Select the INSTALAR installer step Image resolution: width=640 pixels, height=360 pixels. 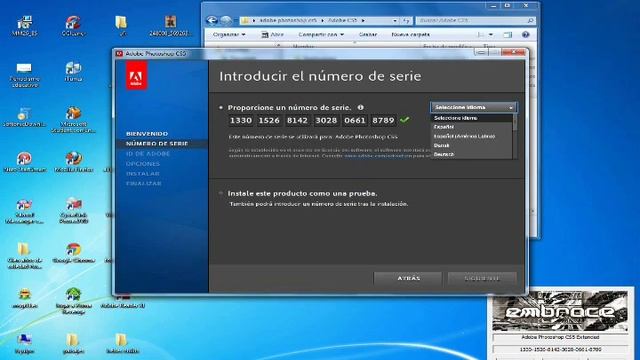[x=143, y=173]
